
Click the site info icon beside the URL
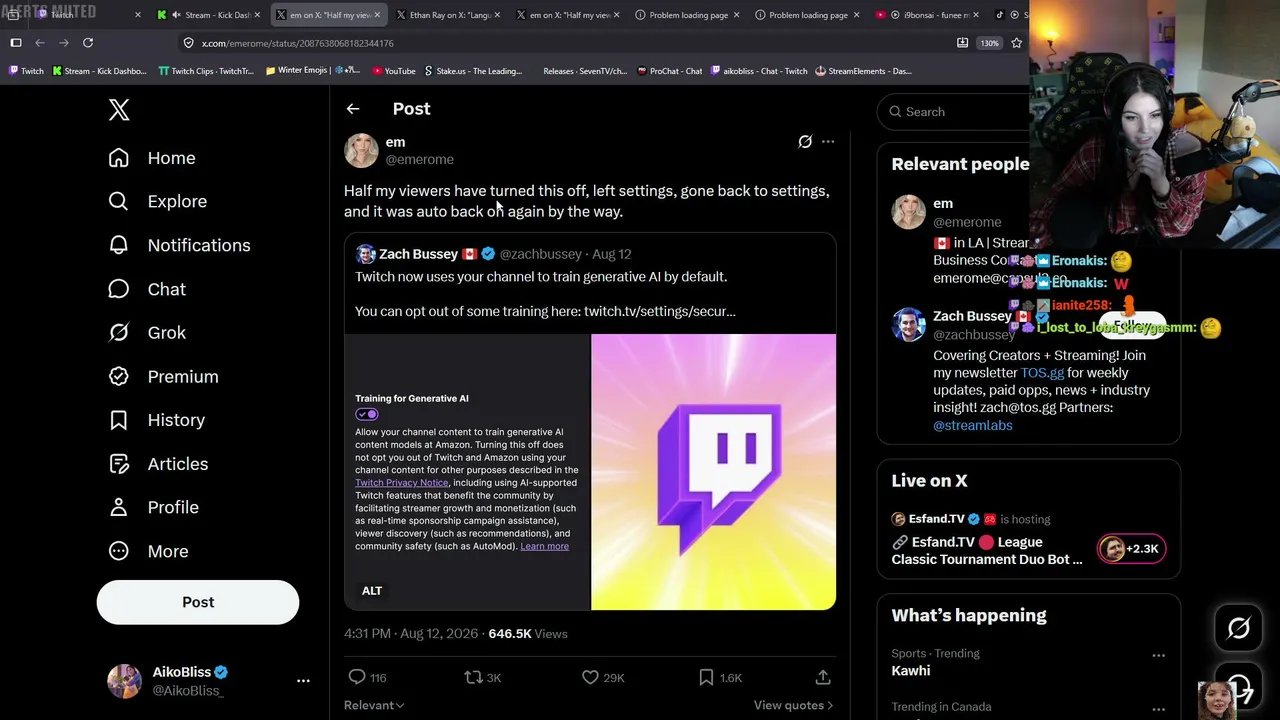pyautogui.click(x=188, y=43)
